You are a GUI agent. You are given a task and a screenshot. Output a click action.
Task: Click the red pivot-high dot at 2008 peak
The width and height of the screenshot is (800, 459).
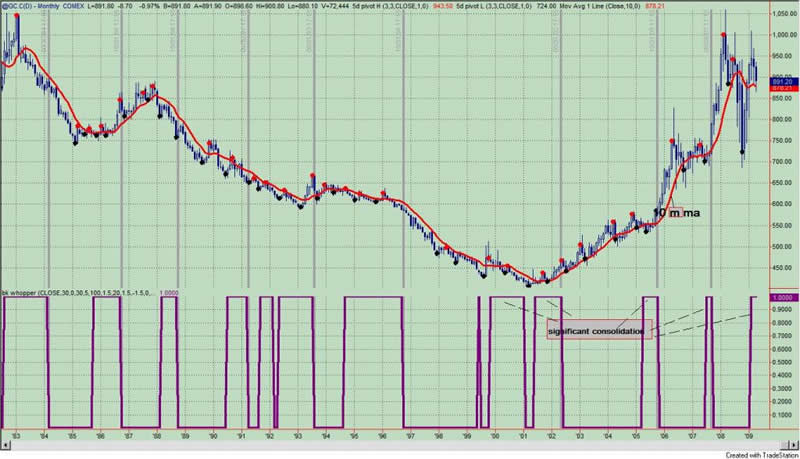pyautogui.click(x=723, y=36)
